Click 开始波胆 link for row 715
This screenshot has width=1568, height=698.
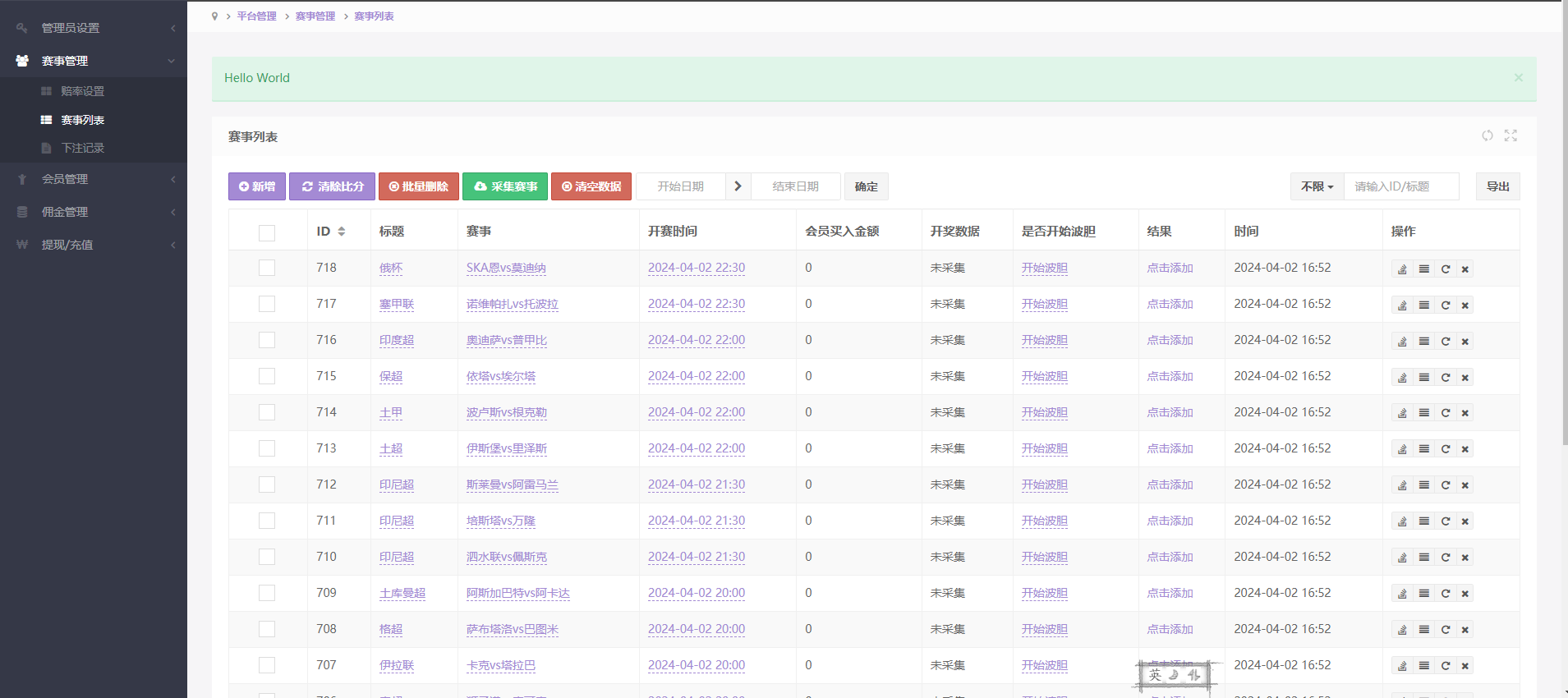(x=1044, y=376)
